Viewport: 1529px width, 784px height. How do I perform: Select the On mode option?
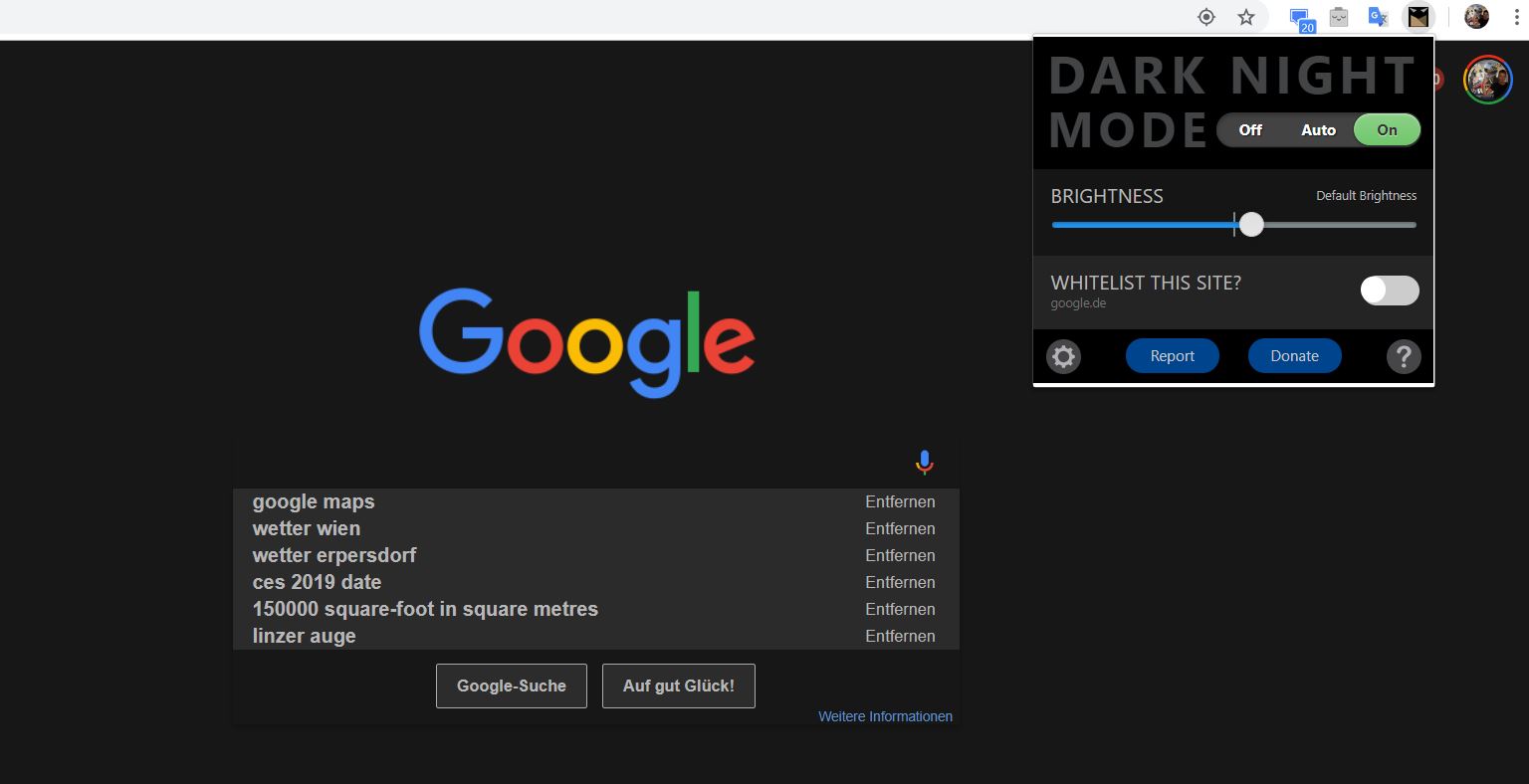[1387, 130]
